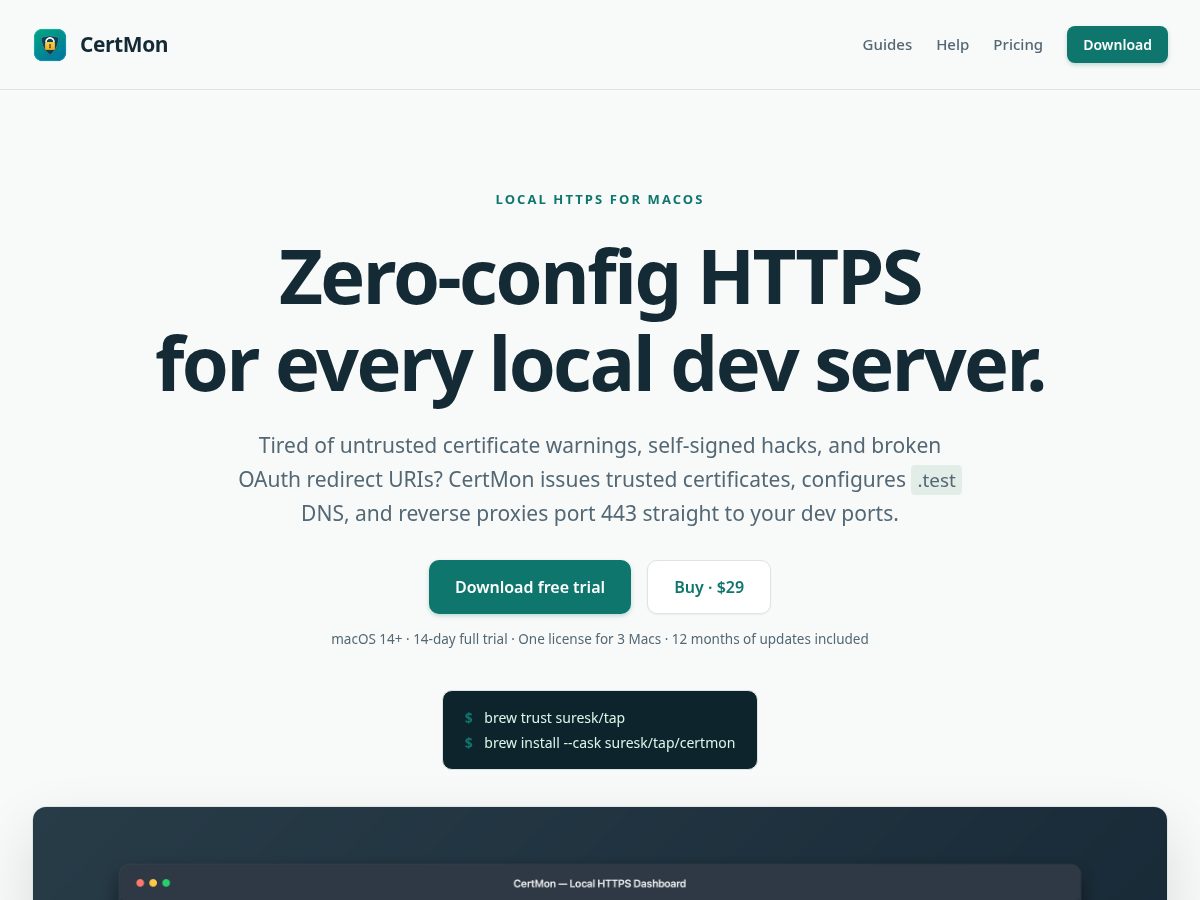Image resolution: width=1200 pixels, height=900 pixels.
Task: Open the Guides nav link
Action: (887, 45)
